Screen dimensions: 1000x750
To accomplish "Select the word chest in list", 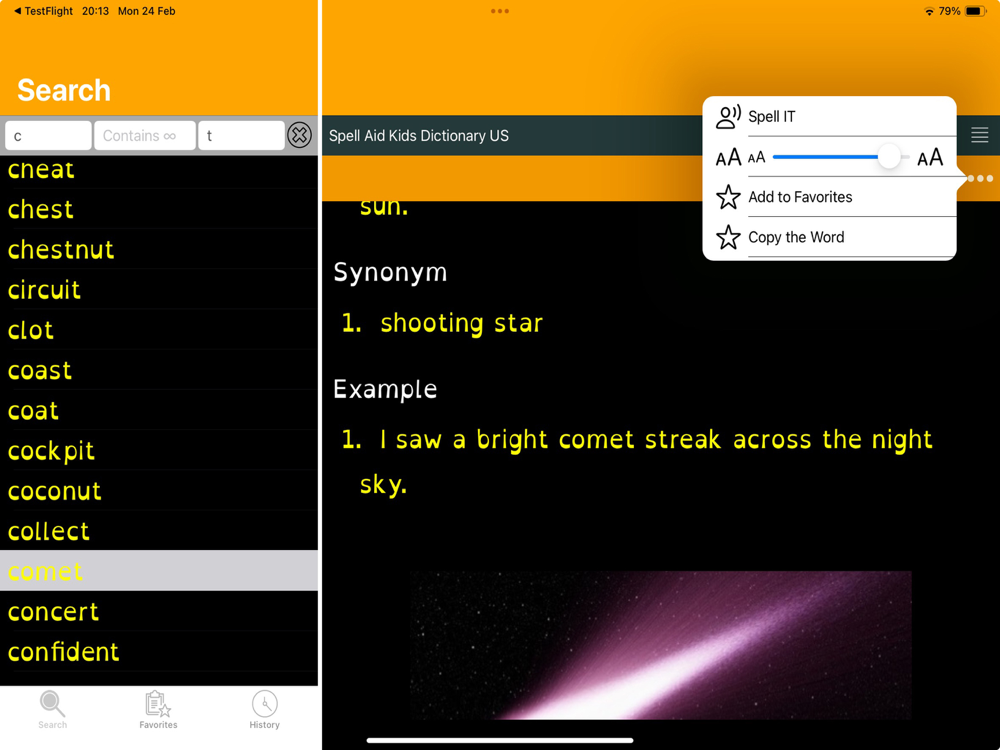I will [159, 209].
